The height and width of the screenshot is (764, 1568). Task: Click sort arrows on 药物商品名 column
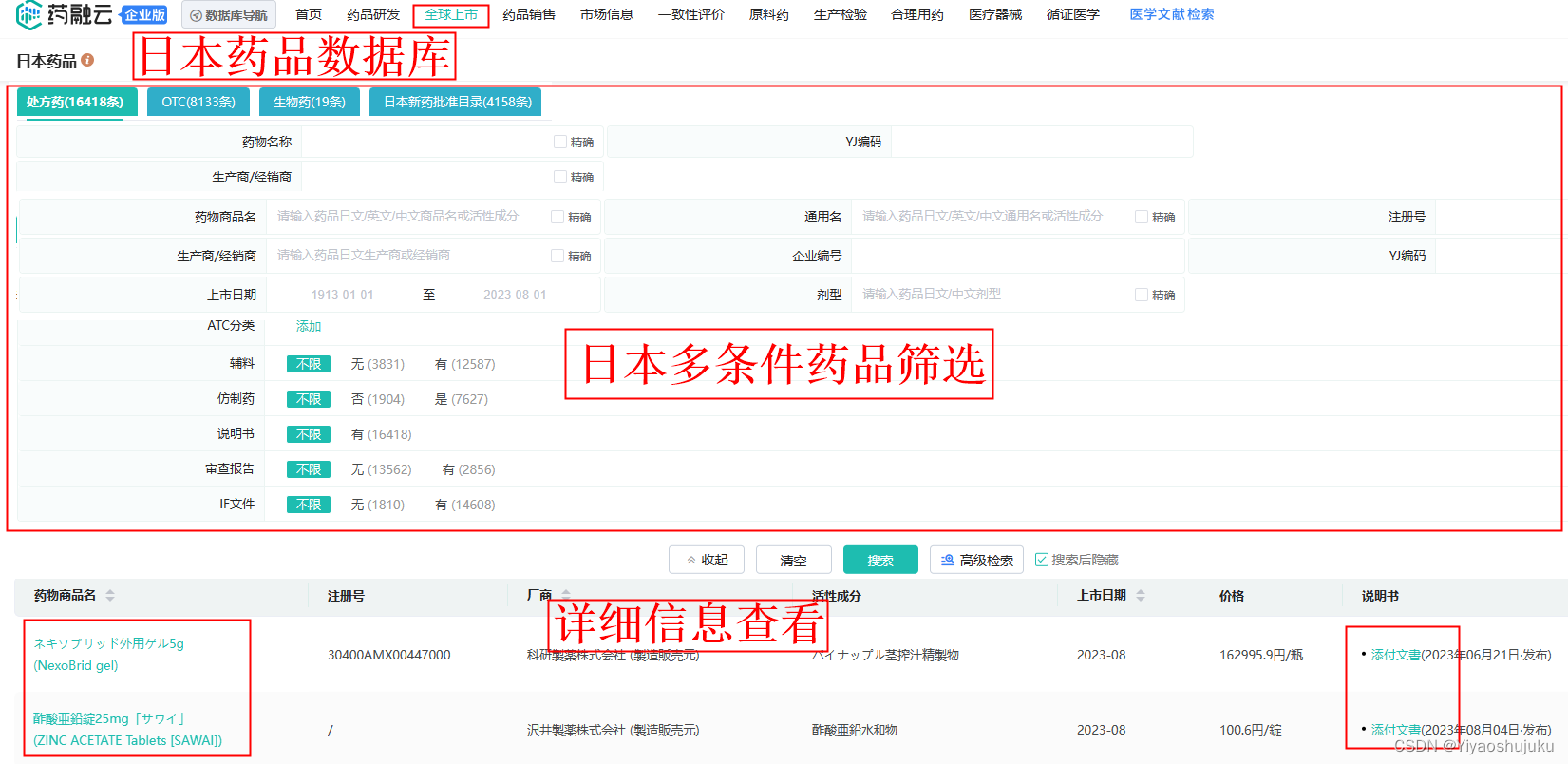point(110,596)
